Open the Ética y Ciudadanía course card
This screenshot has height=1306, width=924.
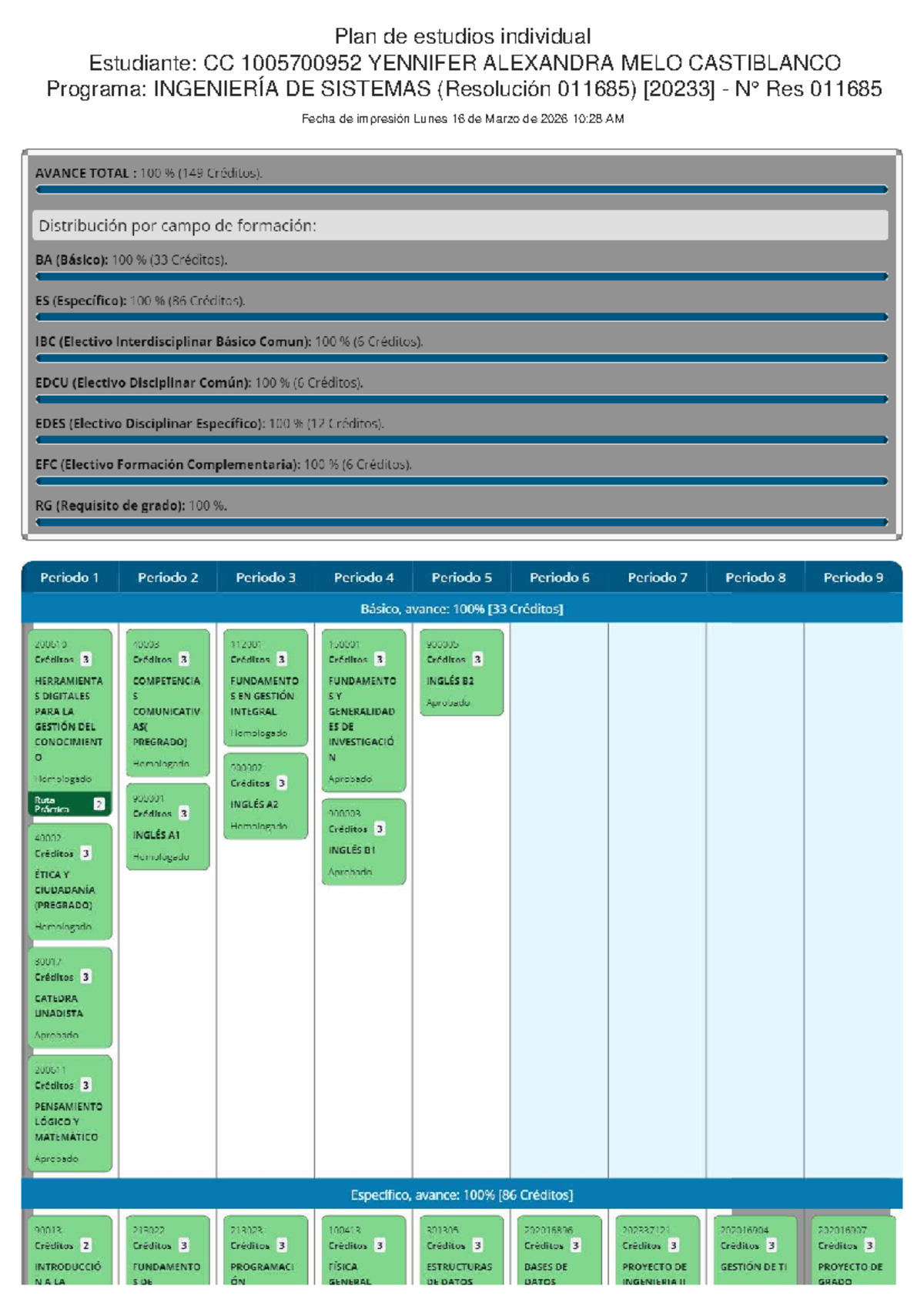69,882
